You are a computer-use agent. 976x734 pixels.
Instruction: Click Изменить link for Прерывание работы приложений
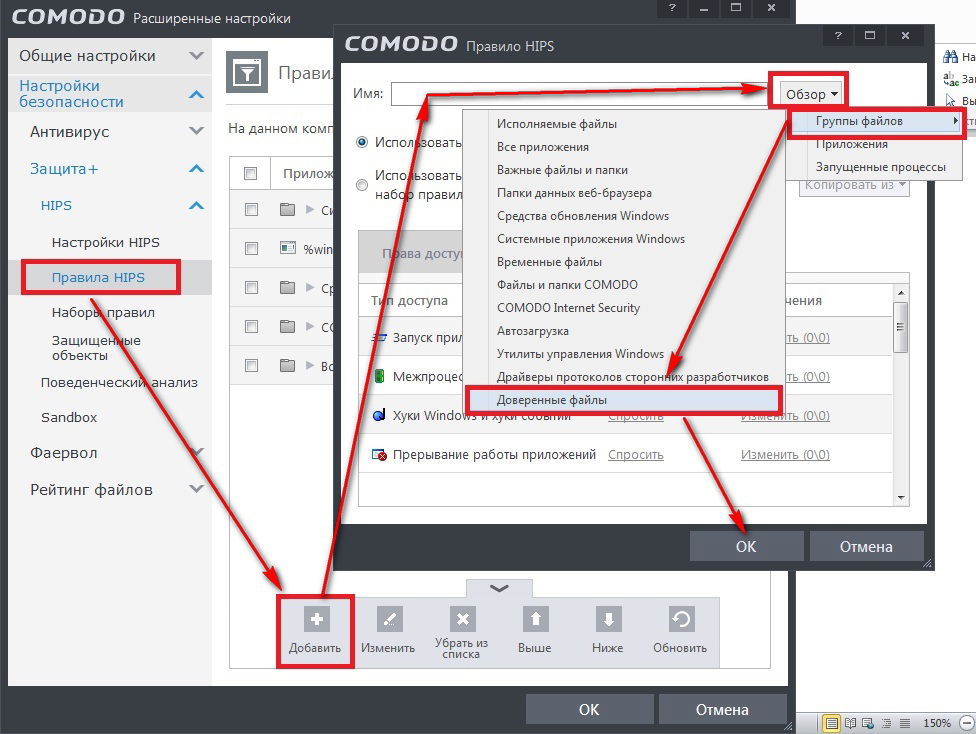(x=785, y=454)
